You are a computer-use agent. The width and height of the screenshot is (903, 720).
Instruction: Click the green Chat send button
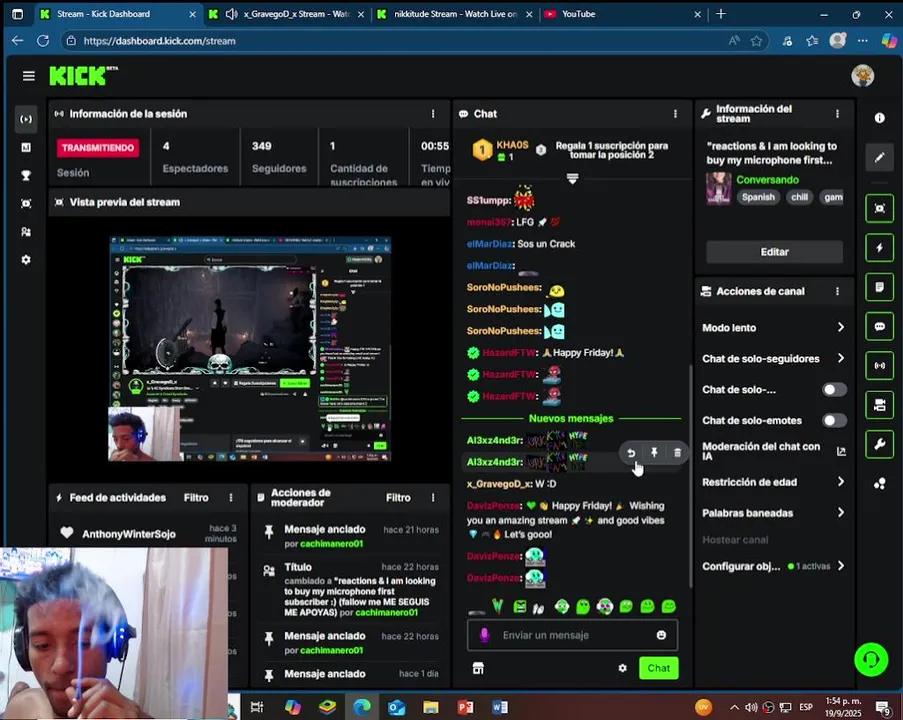[x=658, y=668]
